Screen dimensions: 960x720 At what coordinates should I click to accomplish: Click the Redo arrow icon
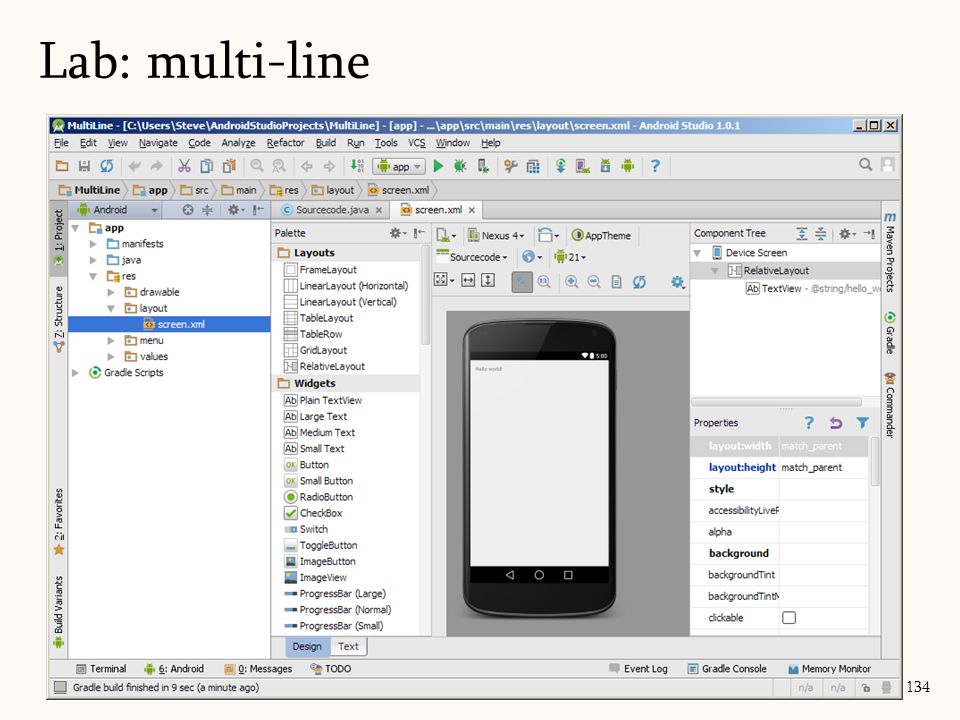[157, 166]
